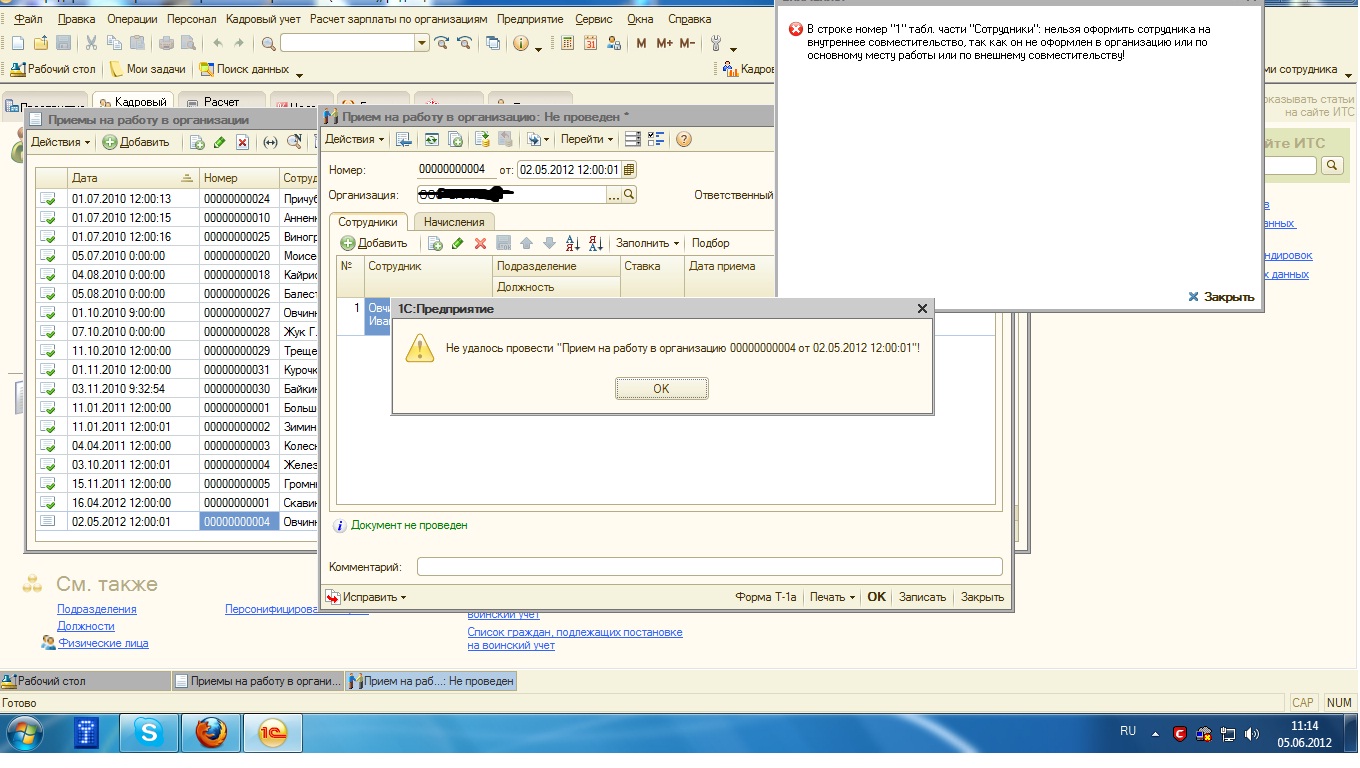1360x768 pixels.
Task: Open the Расчет desktop tab
Action: pos(221,102)
